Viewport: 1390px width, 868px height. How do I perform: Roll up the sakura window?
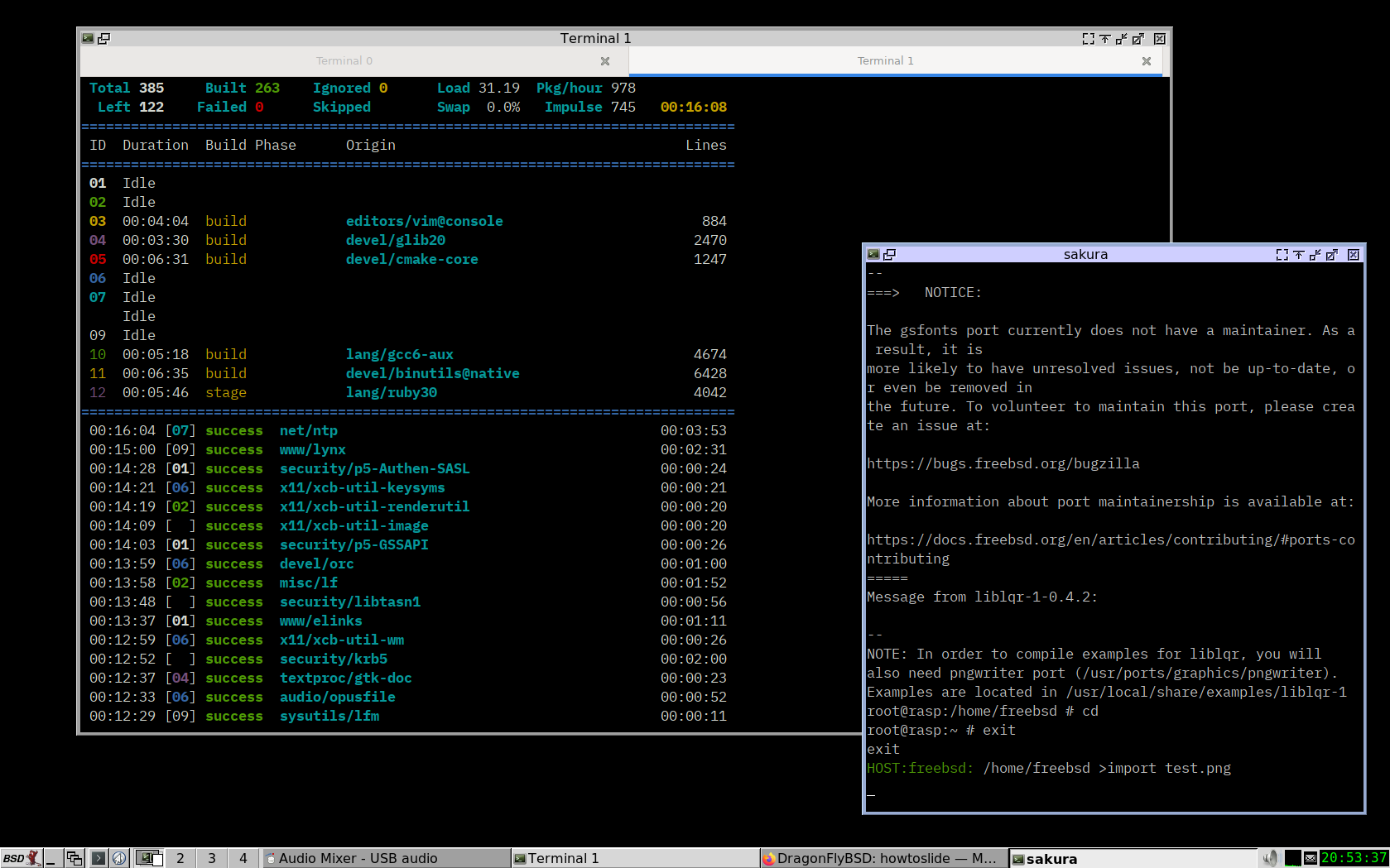pos(1299,254)
